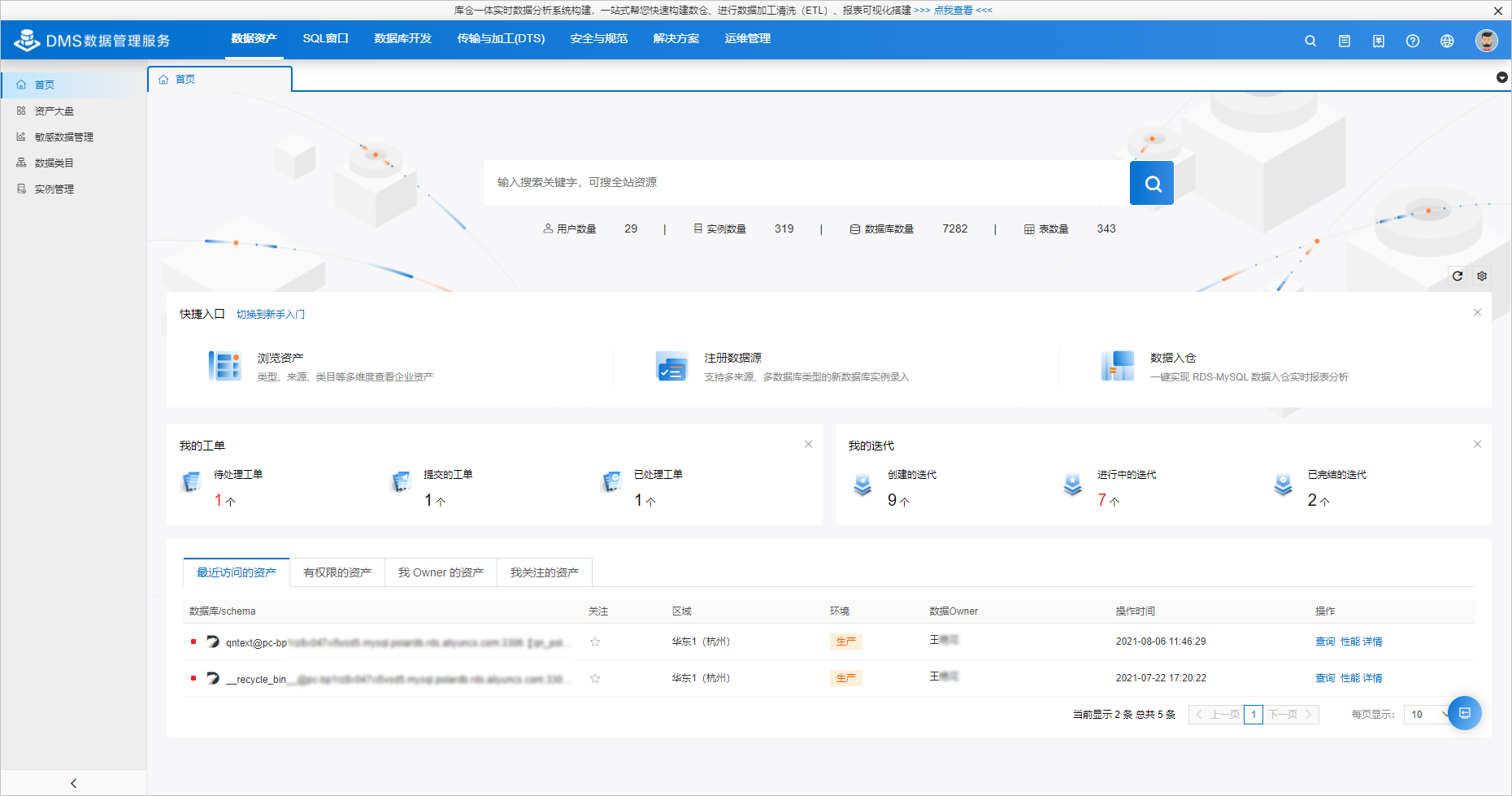Click 详情 for the __recycle_bin row

pos(1372,678)
